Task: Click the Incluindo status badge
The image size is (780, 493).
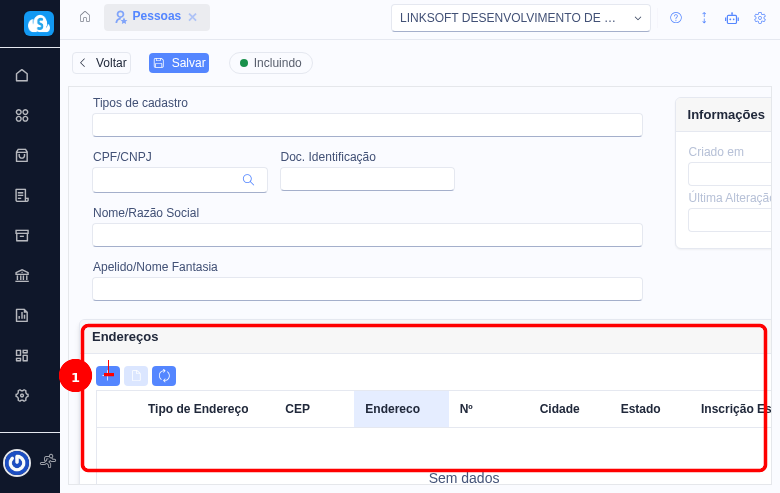Action: (271, 63)
